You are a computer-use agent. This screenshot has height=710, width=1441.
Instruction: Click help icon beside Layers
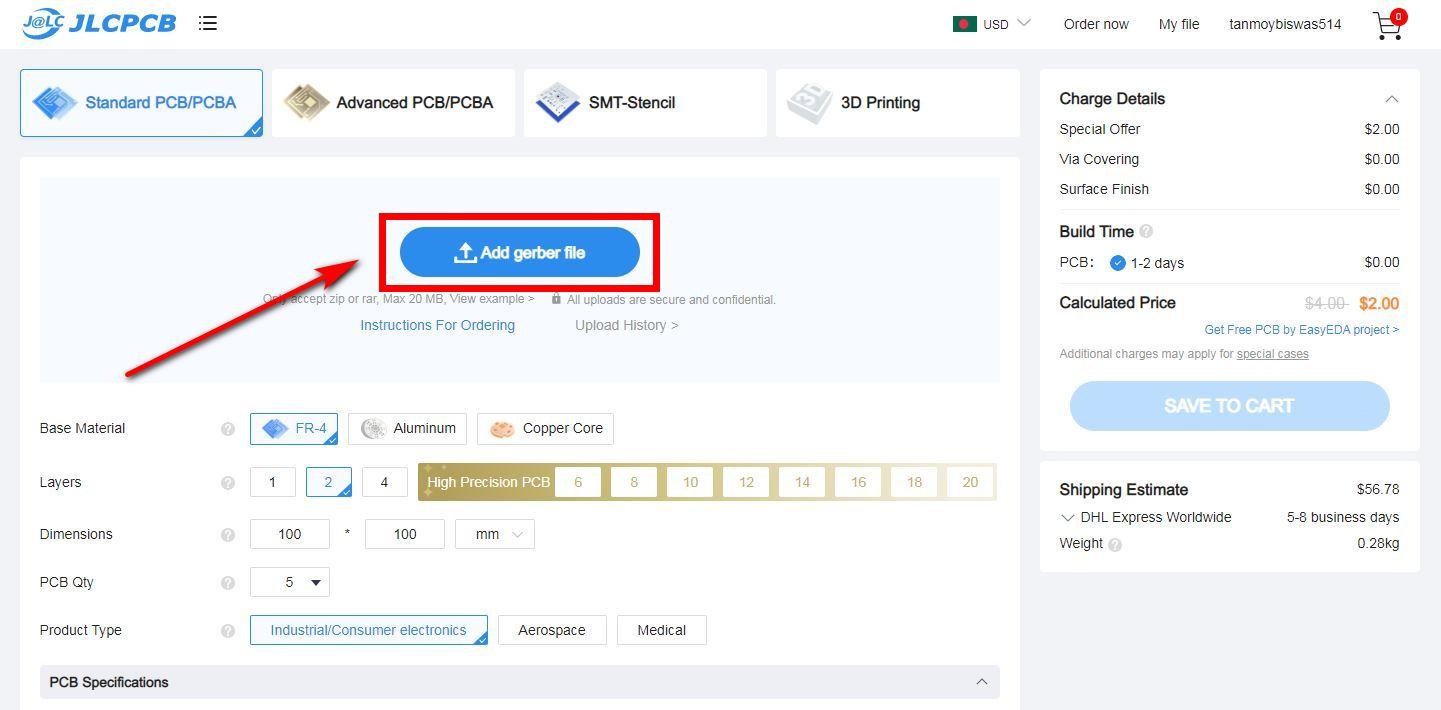tap(228, 483)
